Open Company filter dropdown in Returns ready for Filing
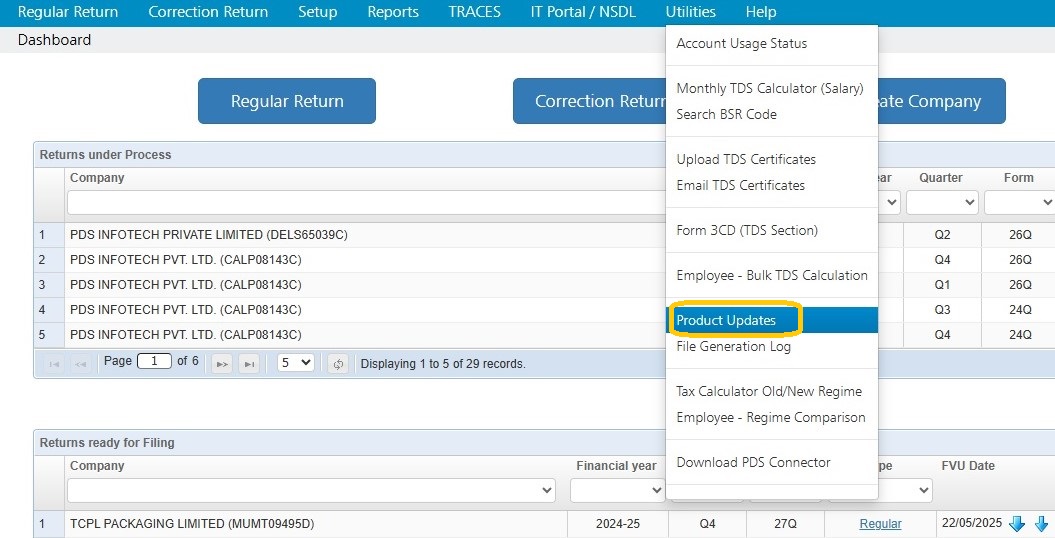The width and height of the screenshot is (1055, 538). (x=311, y=490)
